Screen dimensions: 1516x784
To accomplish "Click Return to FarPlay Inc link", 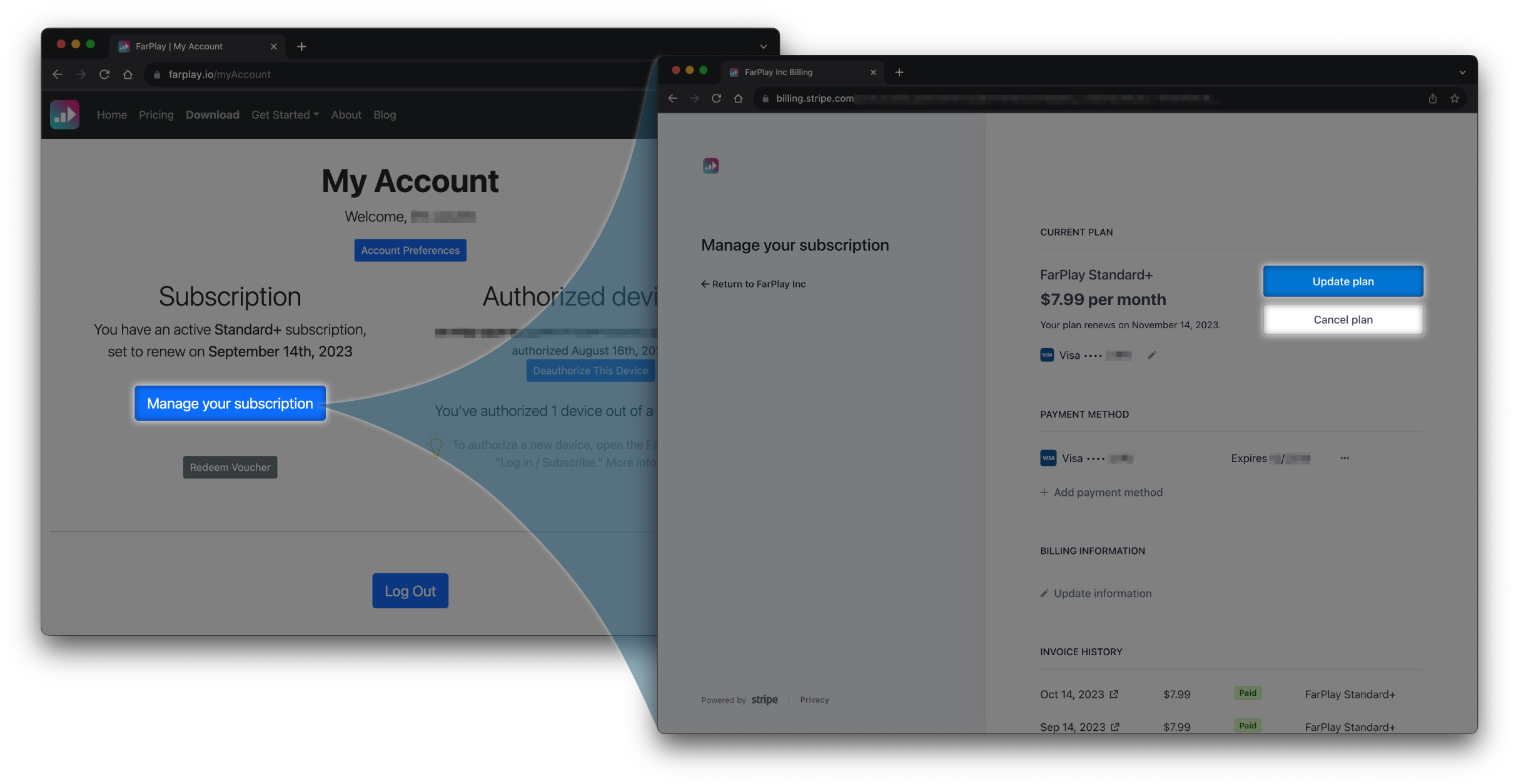I will 754,284.
